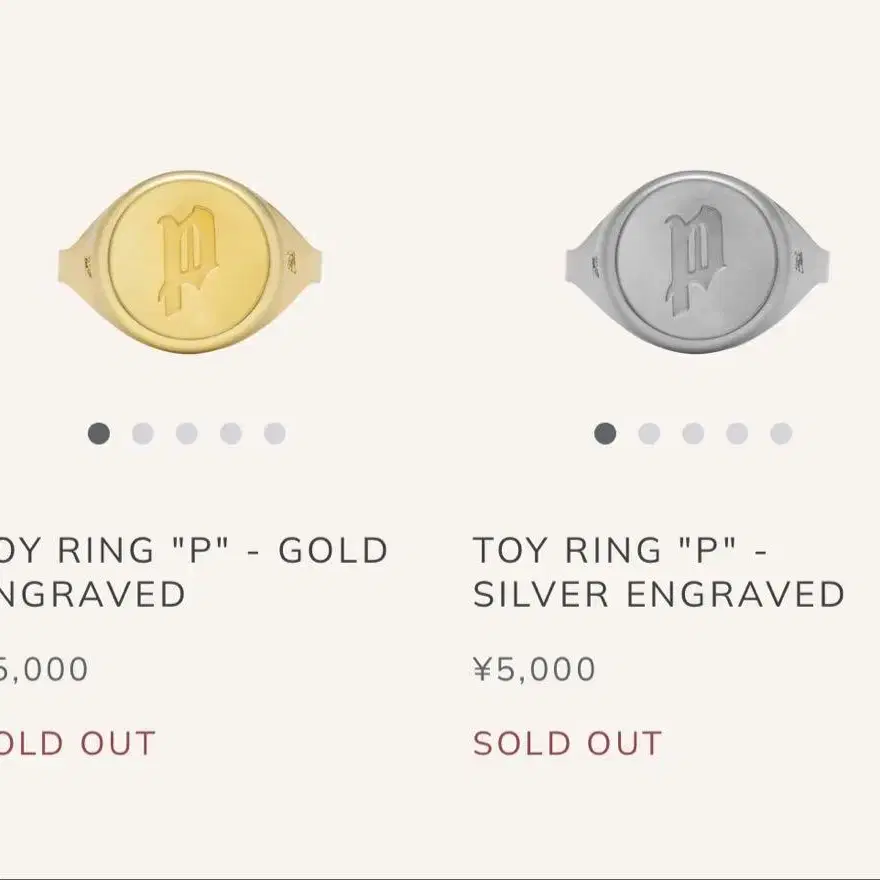Select first carousel dot under silver ring
Screen dimensions: 880x880
(x=605, y=433)
